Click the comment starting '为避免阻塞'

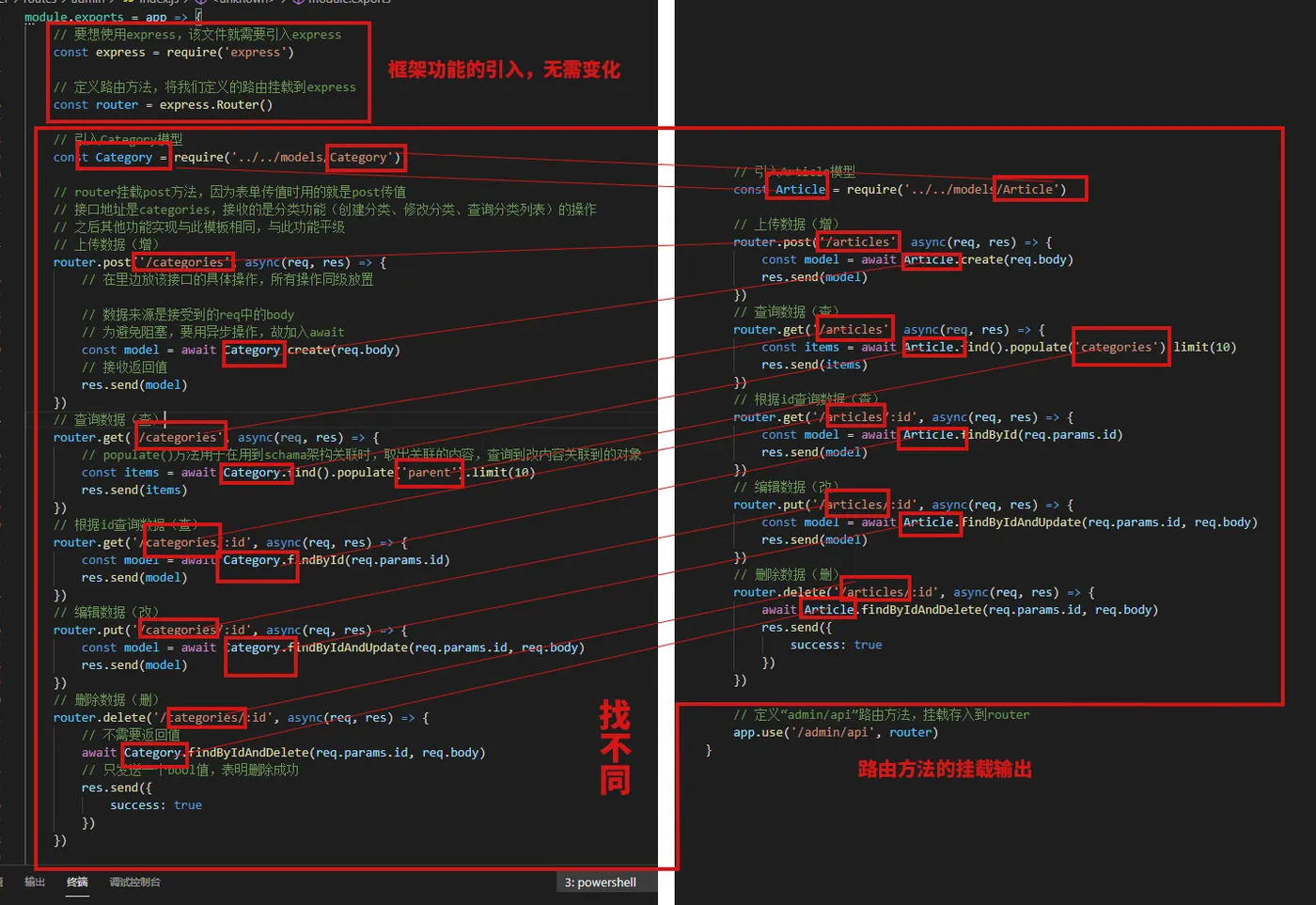point(213,332)
